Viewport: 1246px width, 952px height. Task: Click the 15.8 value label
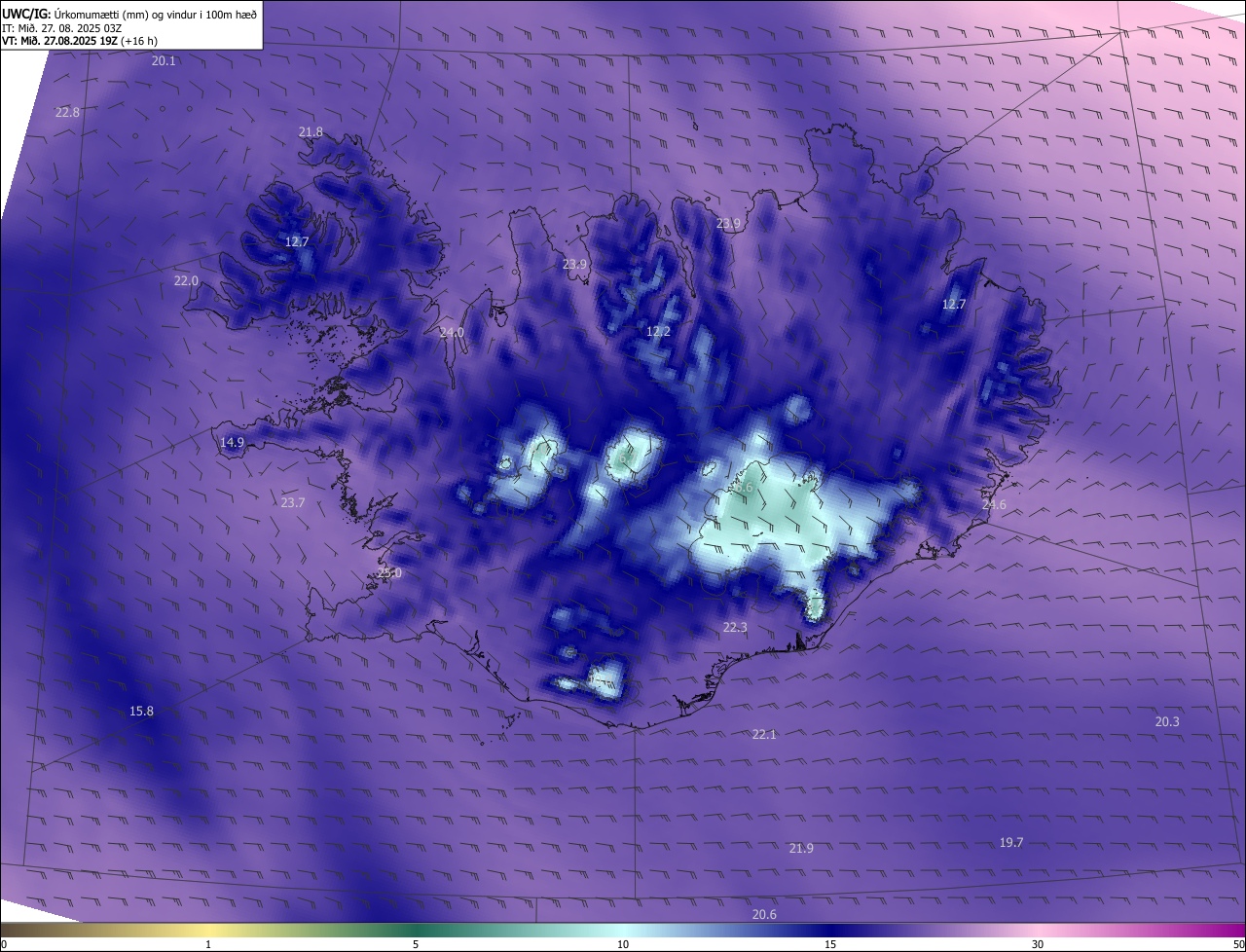pyautogui.click(x=141, y=712)
